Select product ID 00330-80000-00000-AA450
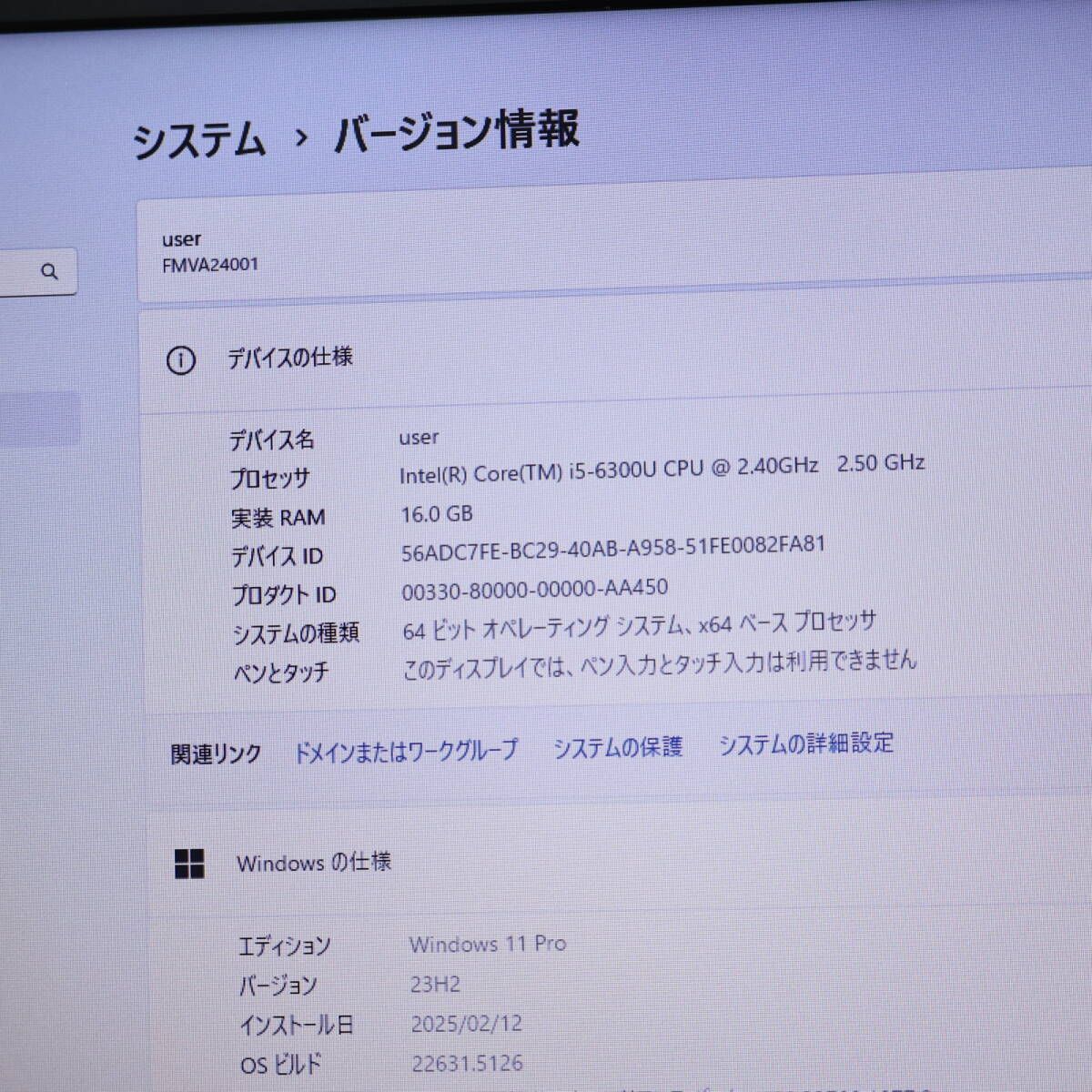1092x1092 pixels. tap(535, 590)
